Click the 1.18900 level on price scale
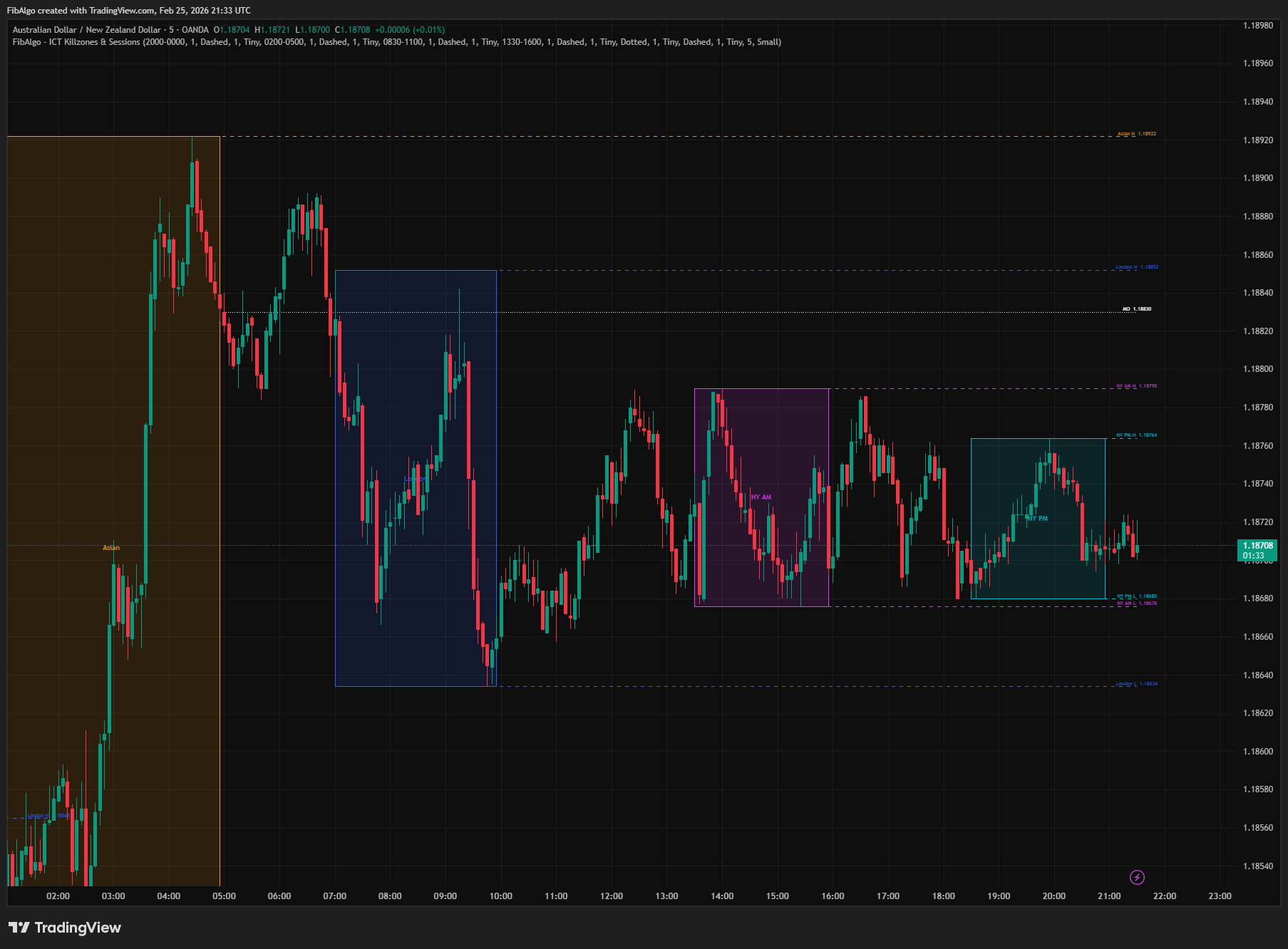 (x=1257, y=178)
